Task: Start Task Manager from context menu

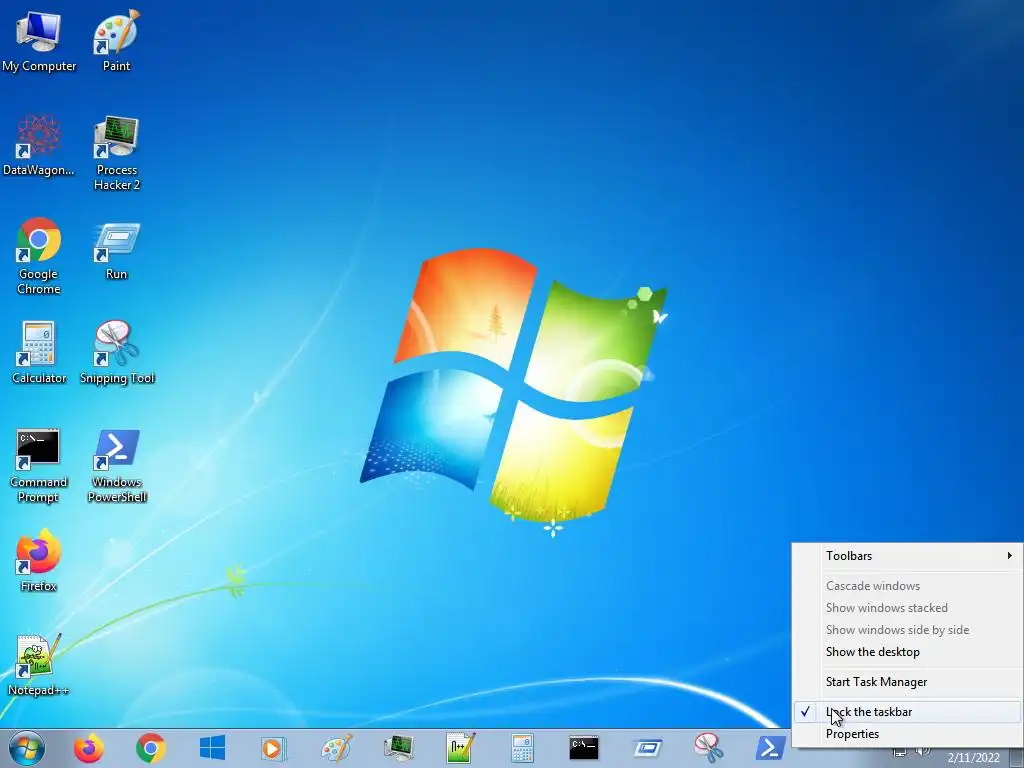Action: [908, 682]
